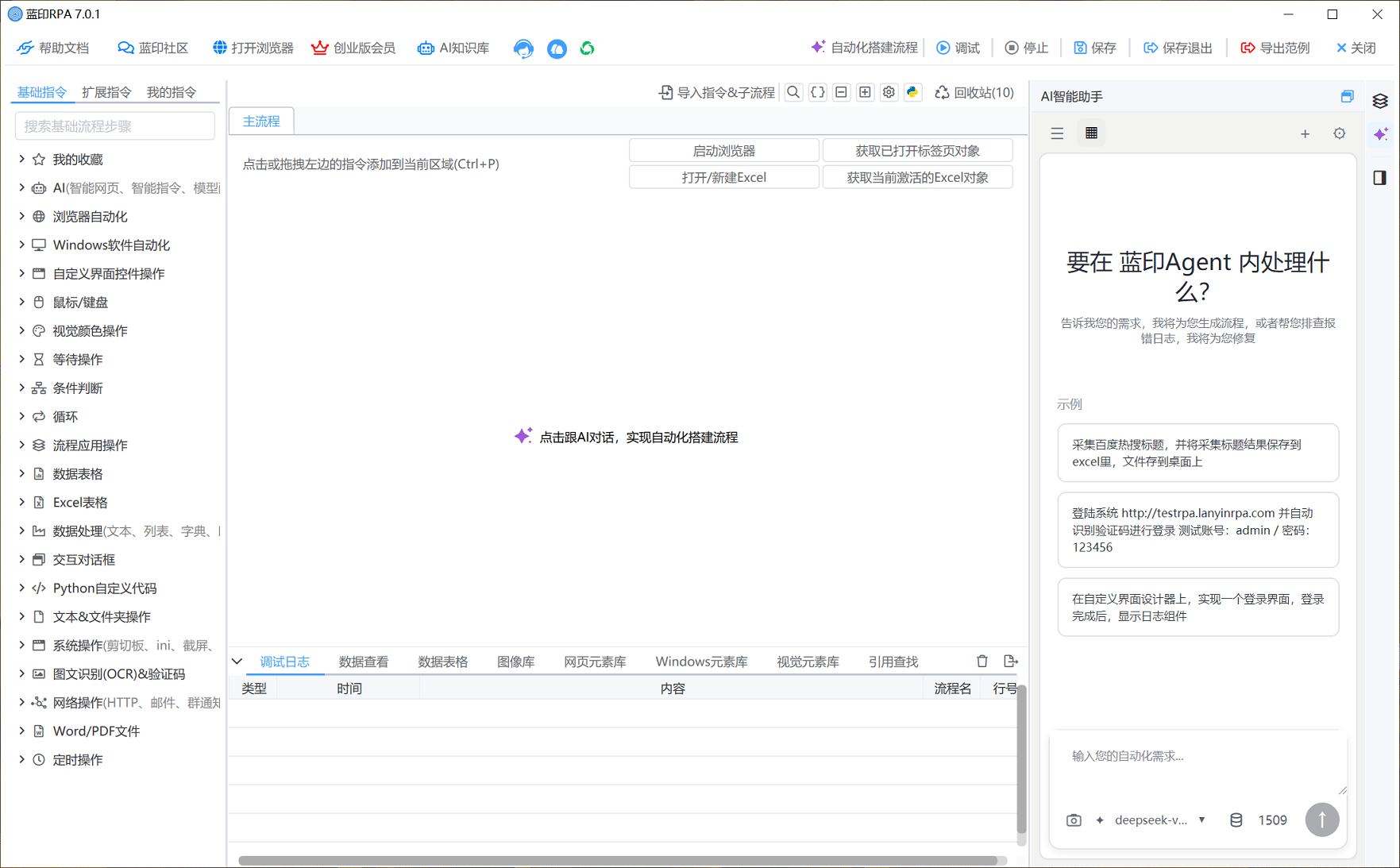This screenshot has width=1400, height=868.
Task: Click 获取当前激活的Excel对象 button
Action: click(x=917, y=177)
